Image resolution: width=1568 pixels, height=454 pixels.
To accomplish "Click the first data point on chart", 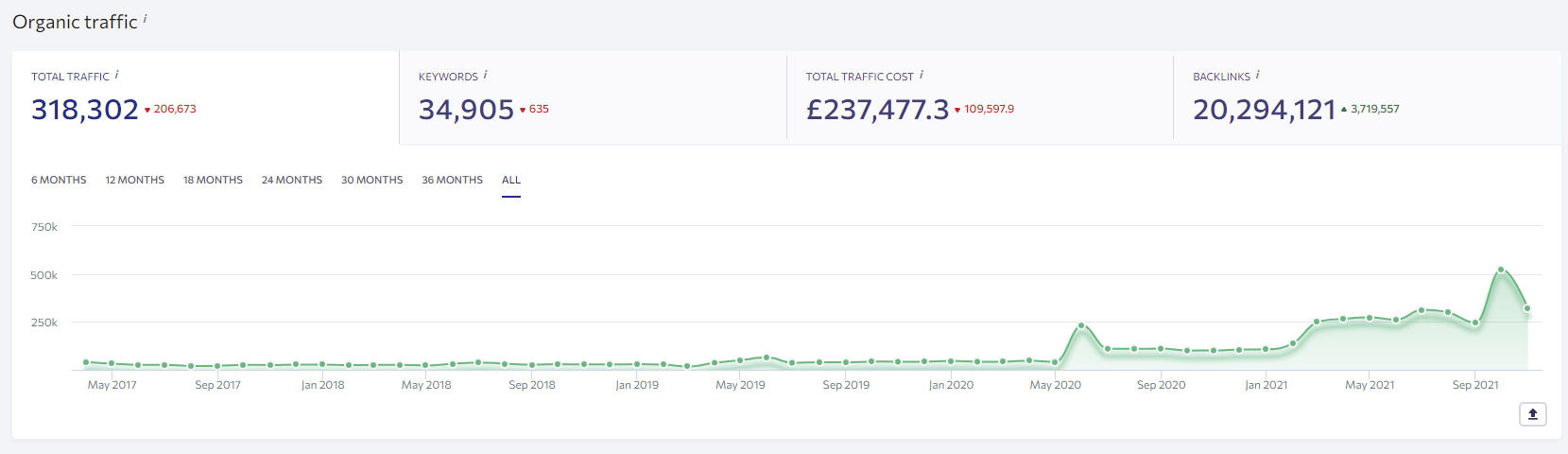I will coord(86,362).
